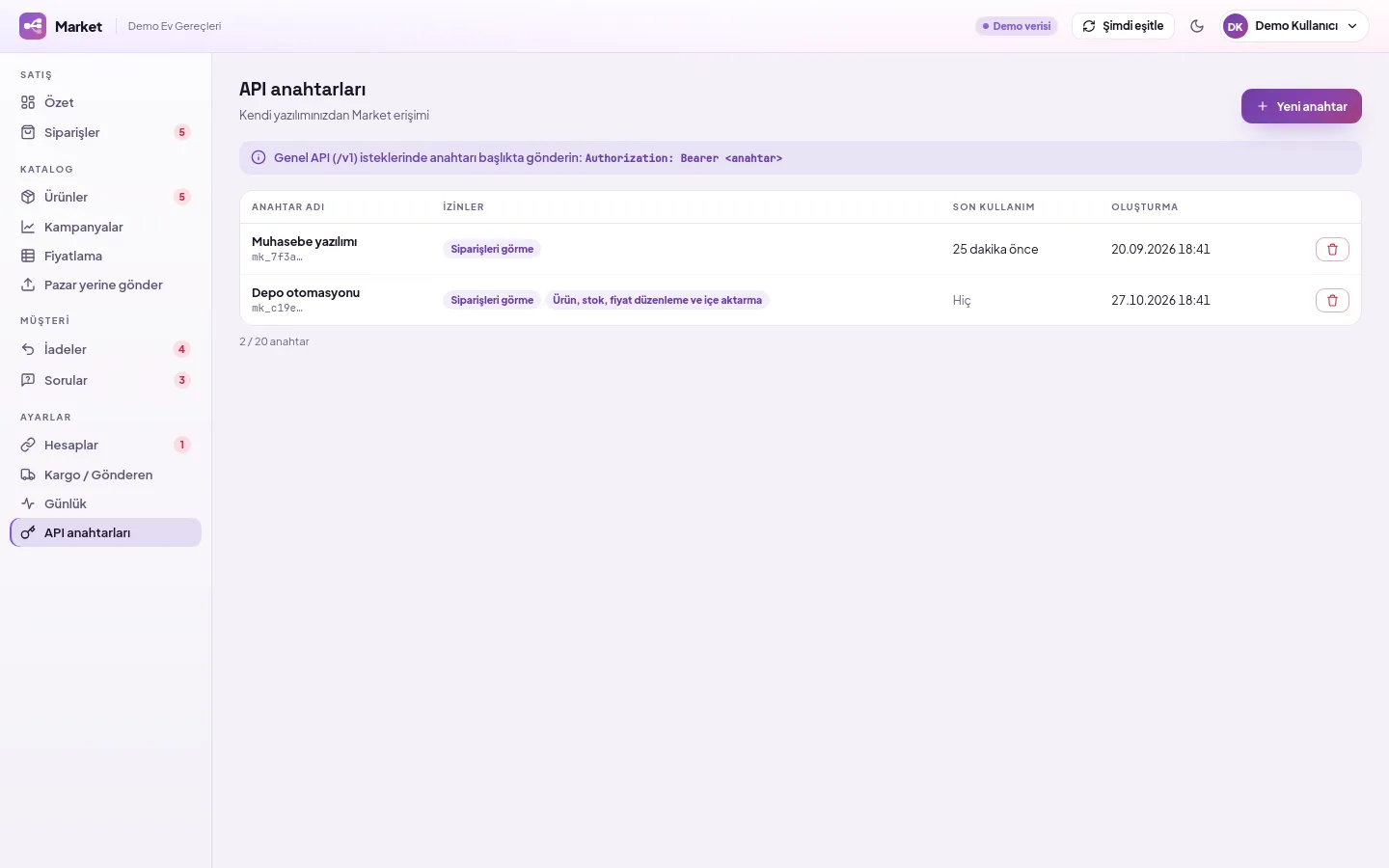Click the 20.09.2026 18:41 creation date
The image size is (1389, 868).
pos(1160,249)
